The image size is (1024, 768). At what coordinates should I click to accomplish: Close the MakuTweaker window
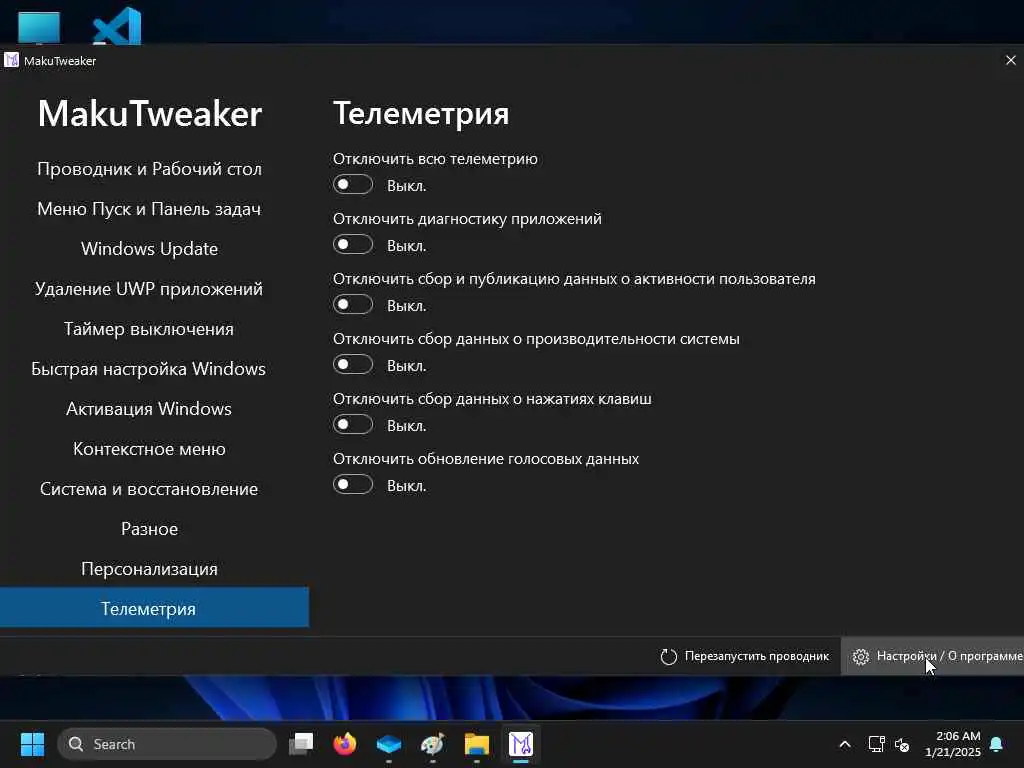click(x=1010, y=60)
